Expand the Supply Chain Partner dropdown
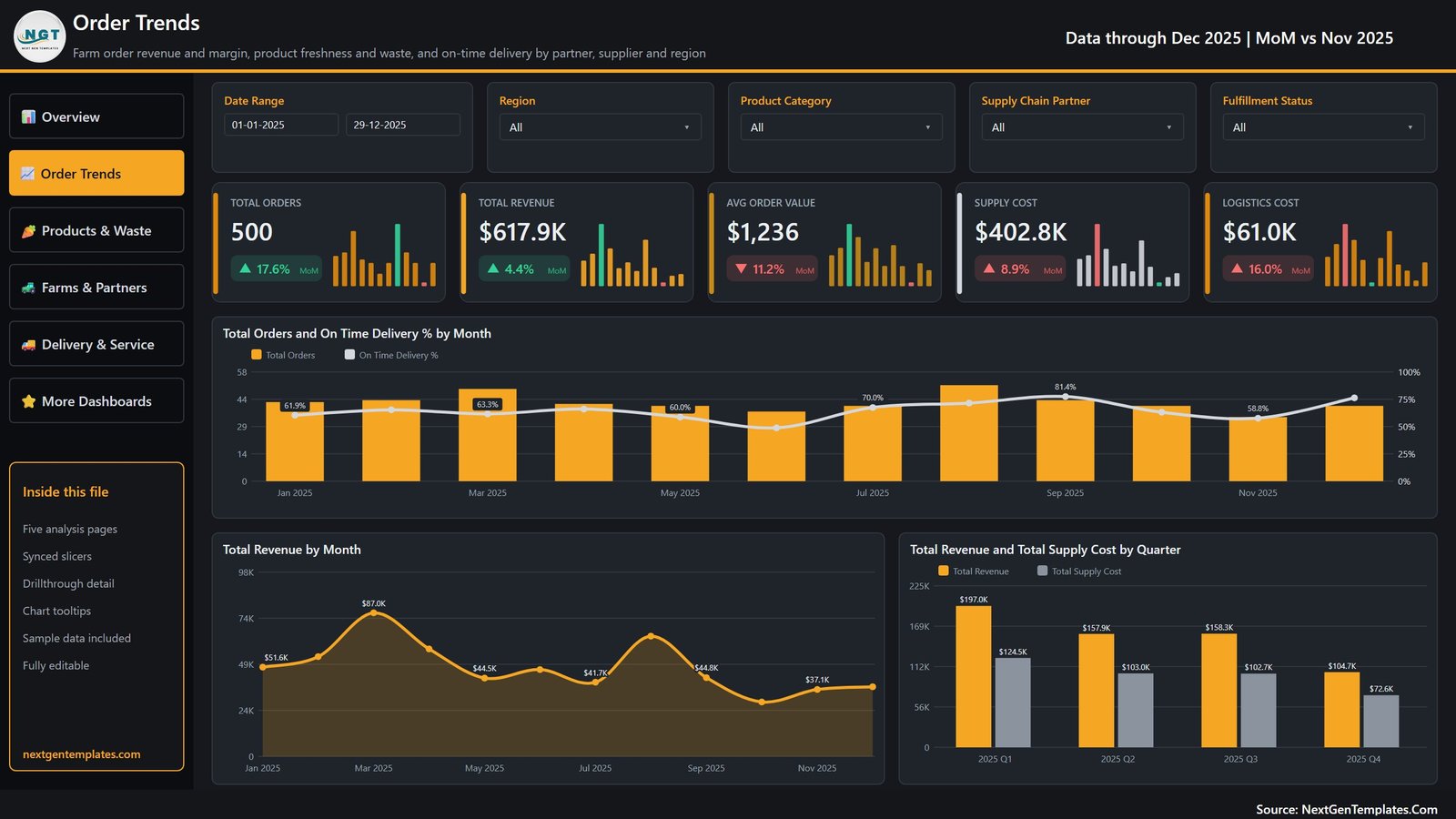 tap(1082, 127)
